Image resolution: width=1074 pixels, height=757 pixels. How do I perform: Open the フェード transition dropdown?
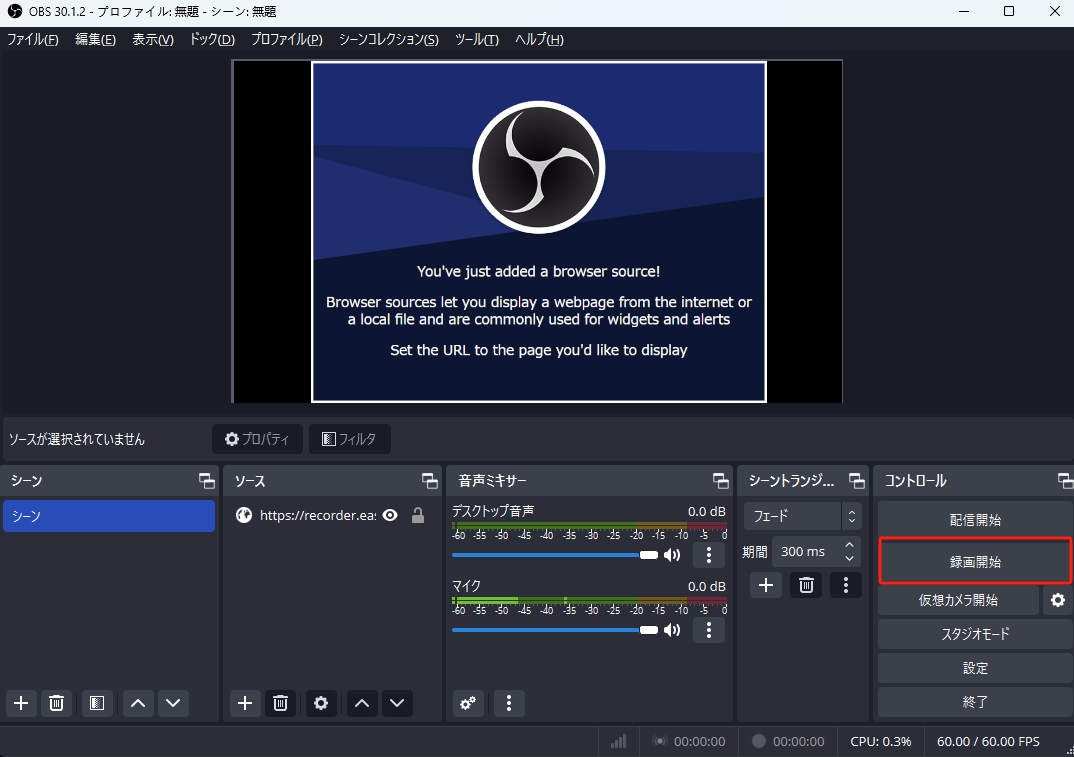[x=802, y=516]
